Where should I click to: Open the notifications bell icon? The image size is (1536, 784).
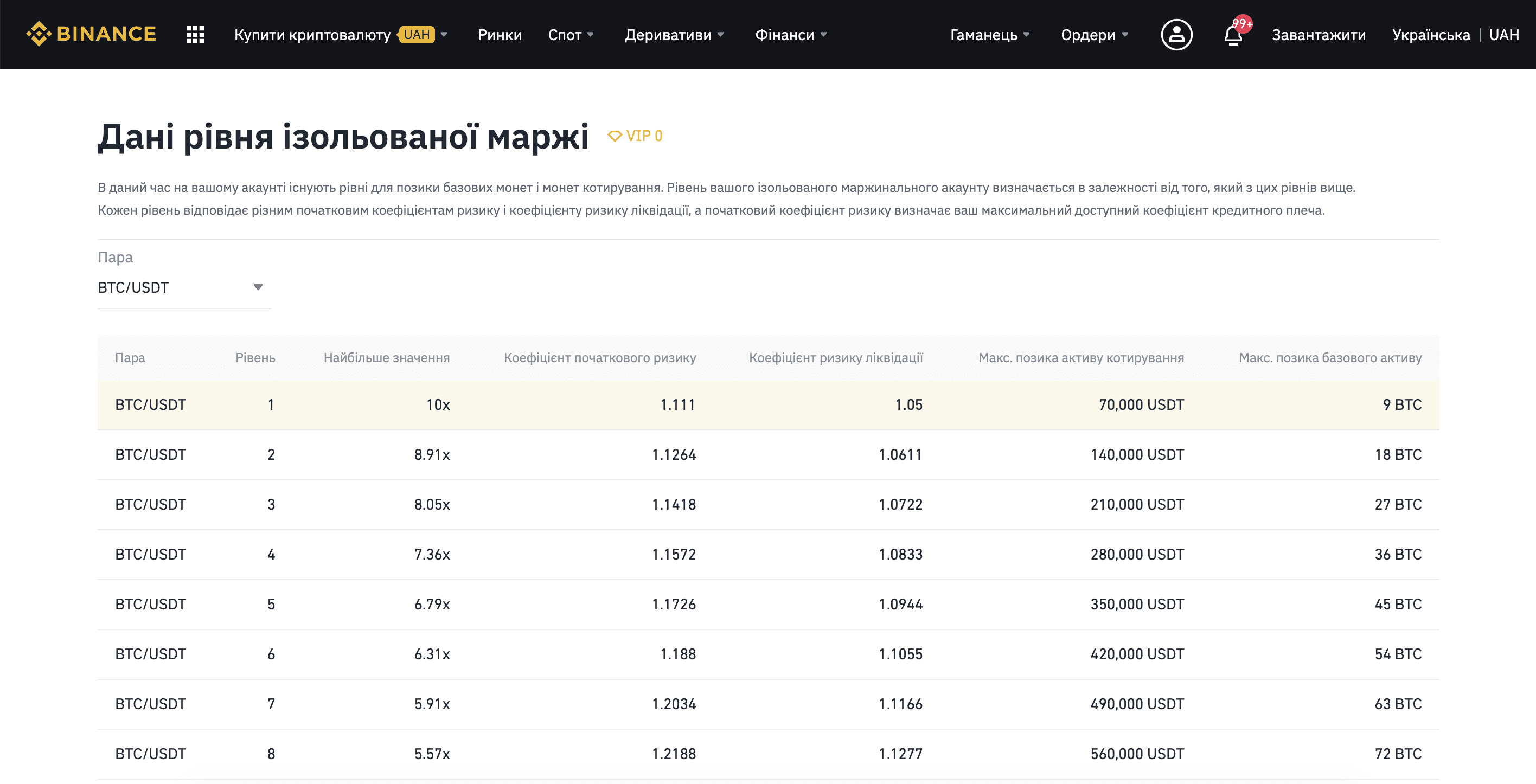point(1233,35)
